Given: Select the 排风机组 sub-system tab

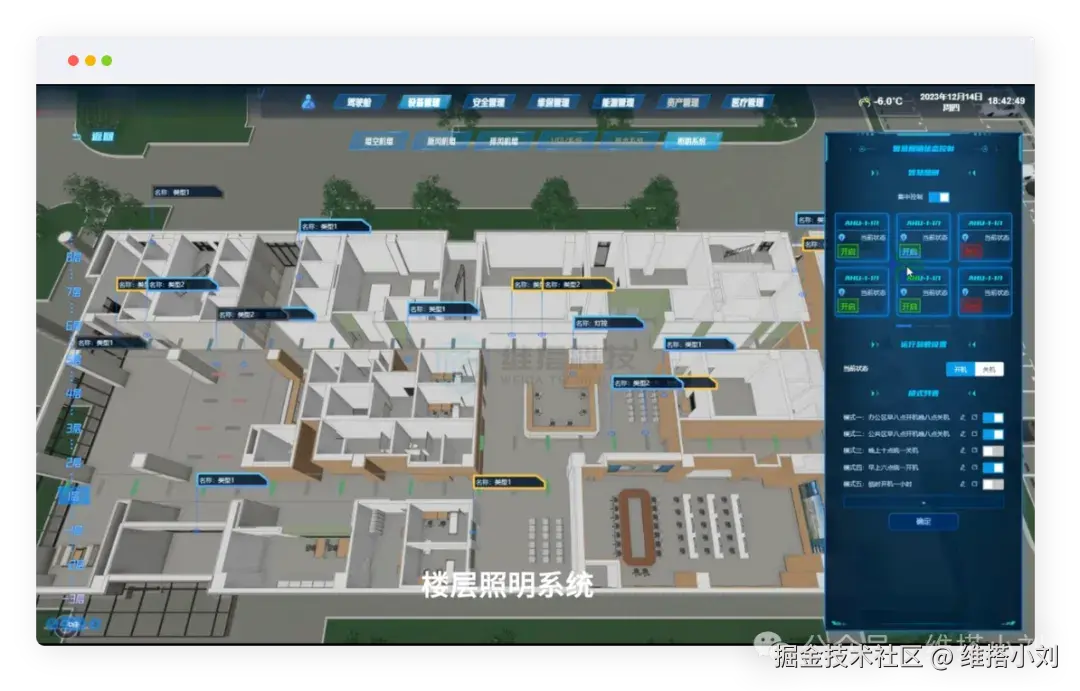Looking at the screenshot, I should (503, 141).
